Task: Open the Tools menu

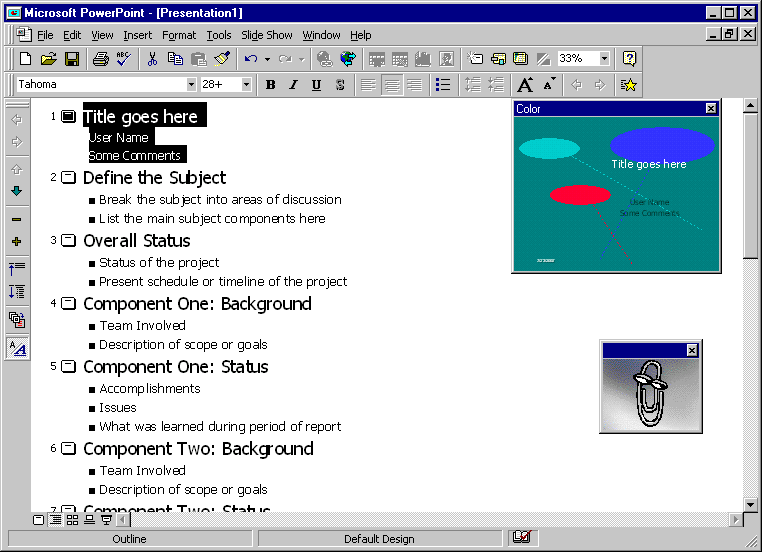Action: click(219, 35)
